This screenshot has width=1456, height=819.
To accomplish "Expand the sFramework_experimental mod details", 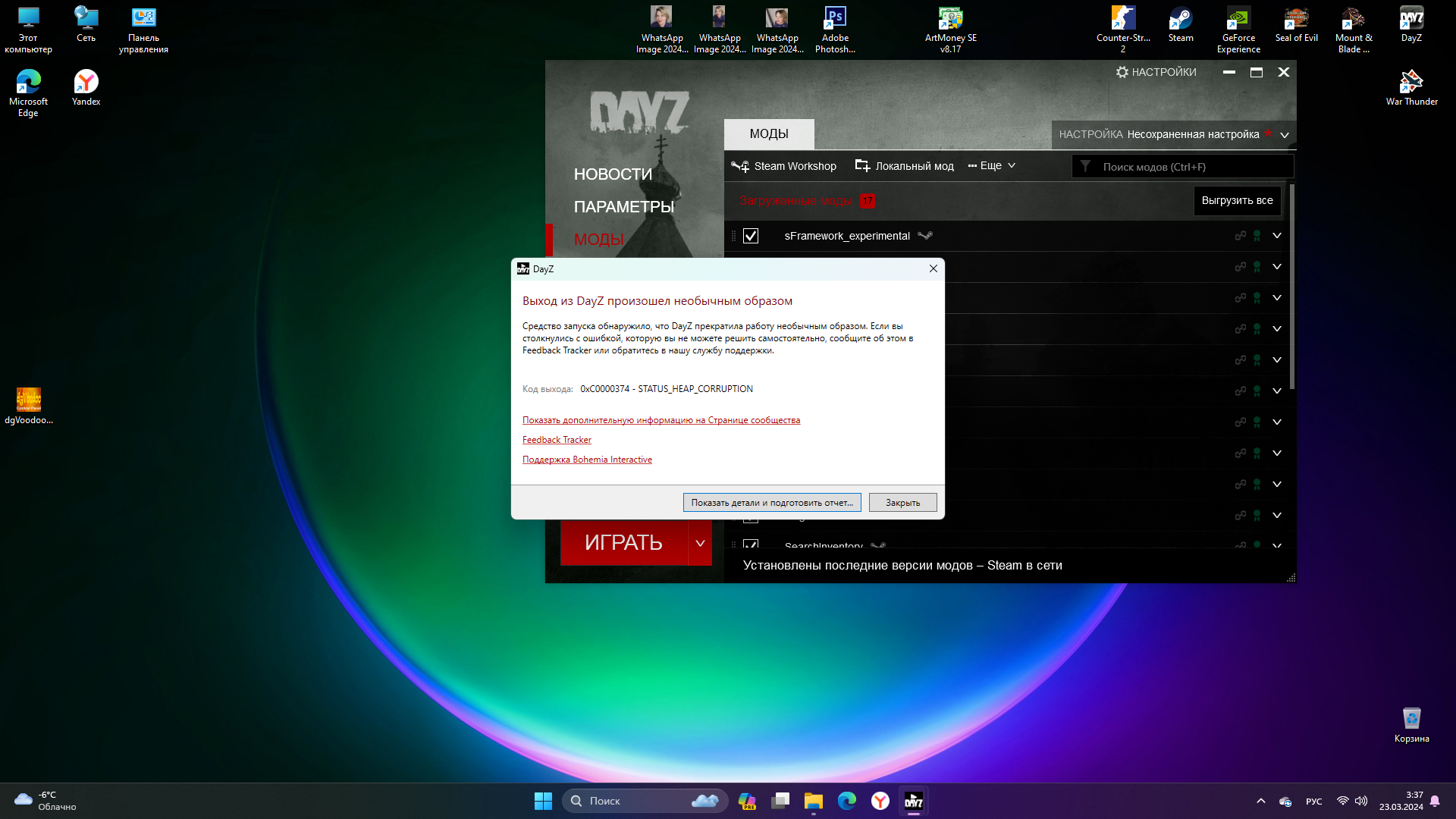I will point(1277,236).
